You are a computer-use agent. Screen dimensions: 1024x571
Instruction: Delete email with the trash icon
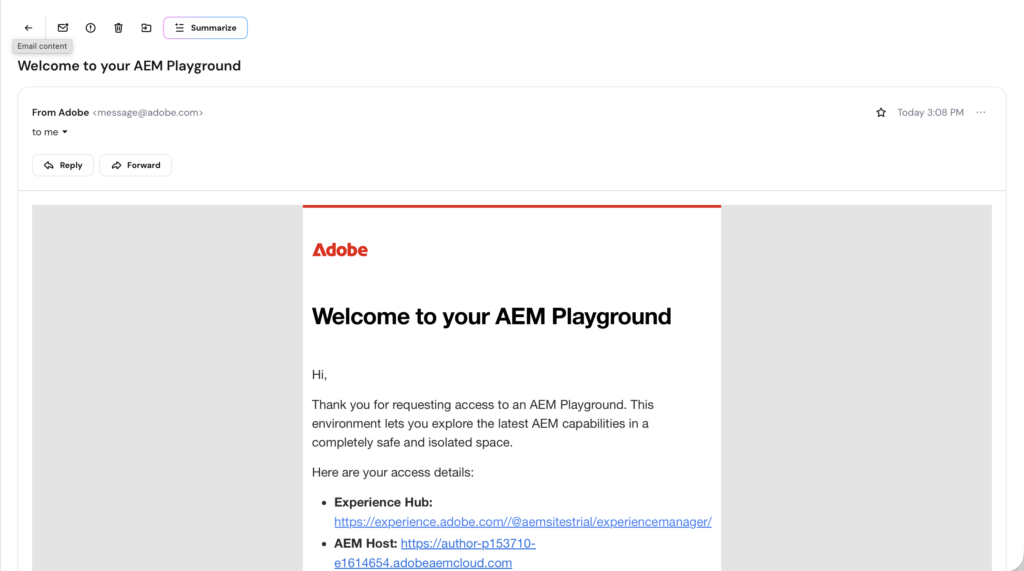(x=118, y=28)
